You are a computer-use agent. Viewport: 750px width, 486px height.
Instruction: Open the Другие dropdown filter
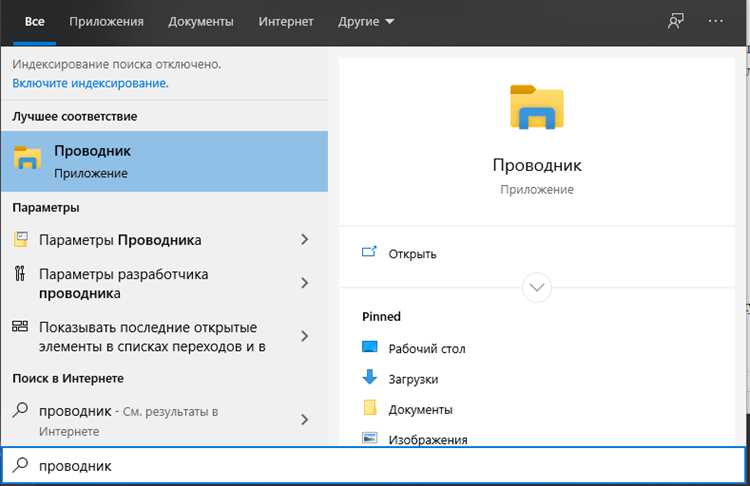tap(366, 22)
